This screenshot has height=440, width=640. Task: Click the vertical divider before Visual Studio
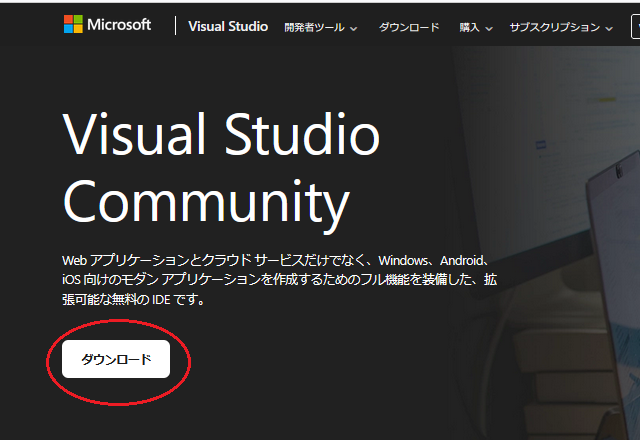pos(175,26)
